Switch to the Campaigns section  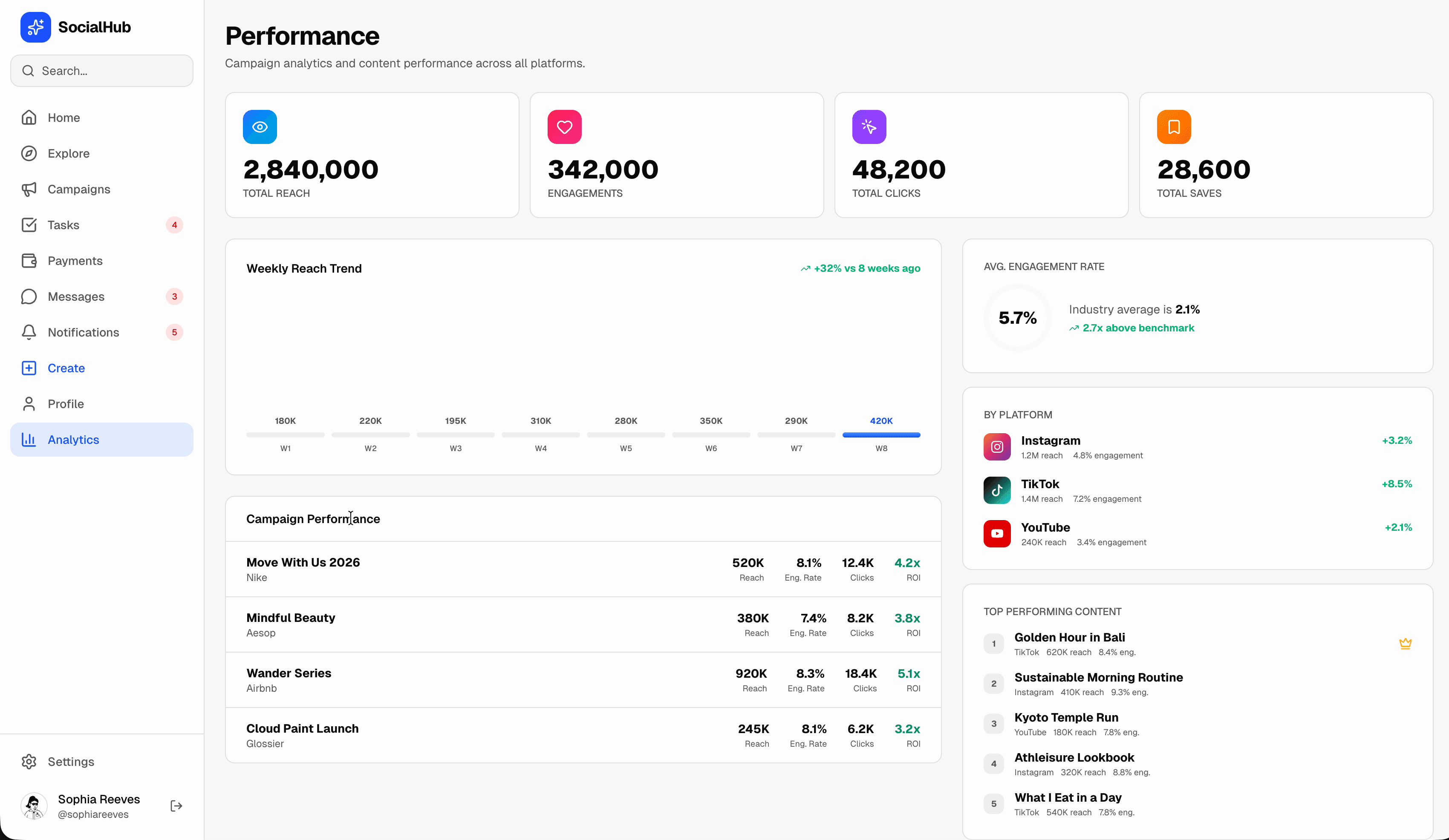(x=79, y=189)
